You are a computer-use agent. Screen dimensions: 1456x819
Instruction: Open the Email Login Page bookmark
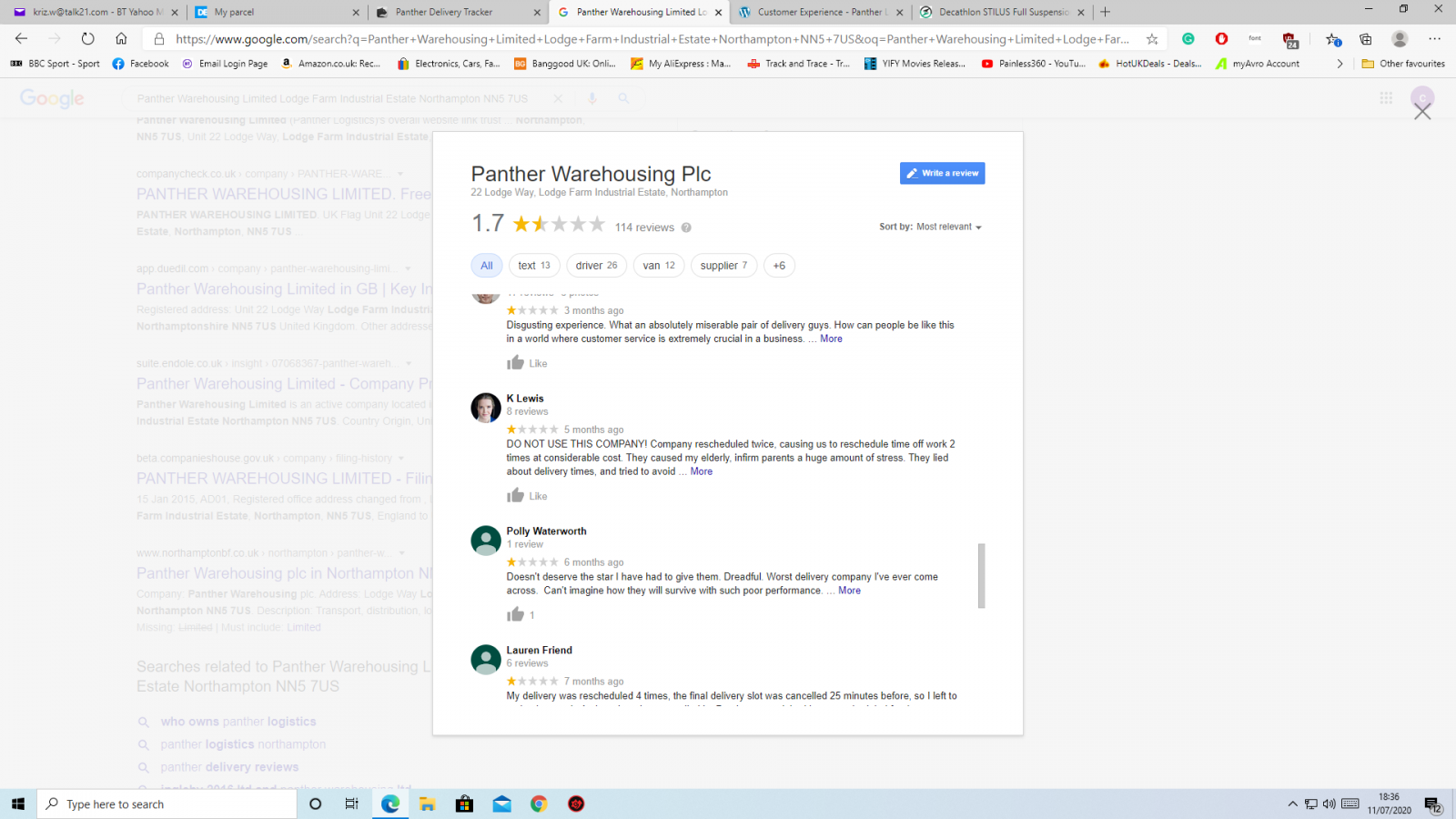(225, 64)
